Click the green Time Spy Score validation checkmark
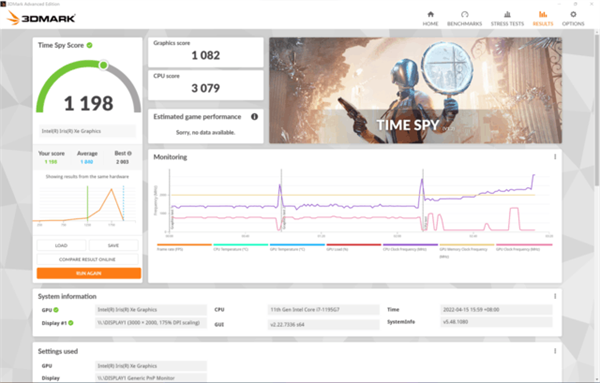The image size is (600, 383). pyautogui.click(x=90, y=45)
